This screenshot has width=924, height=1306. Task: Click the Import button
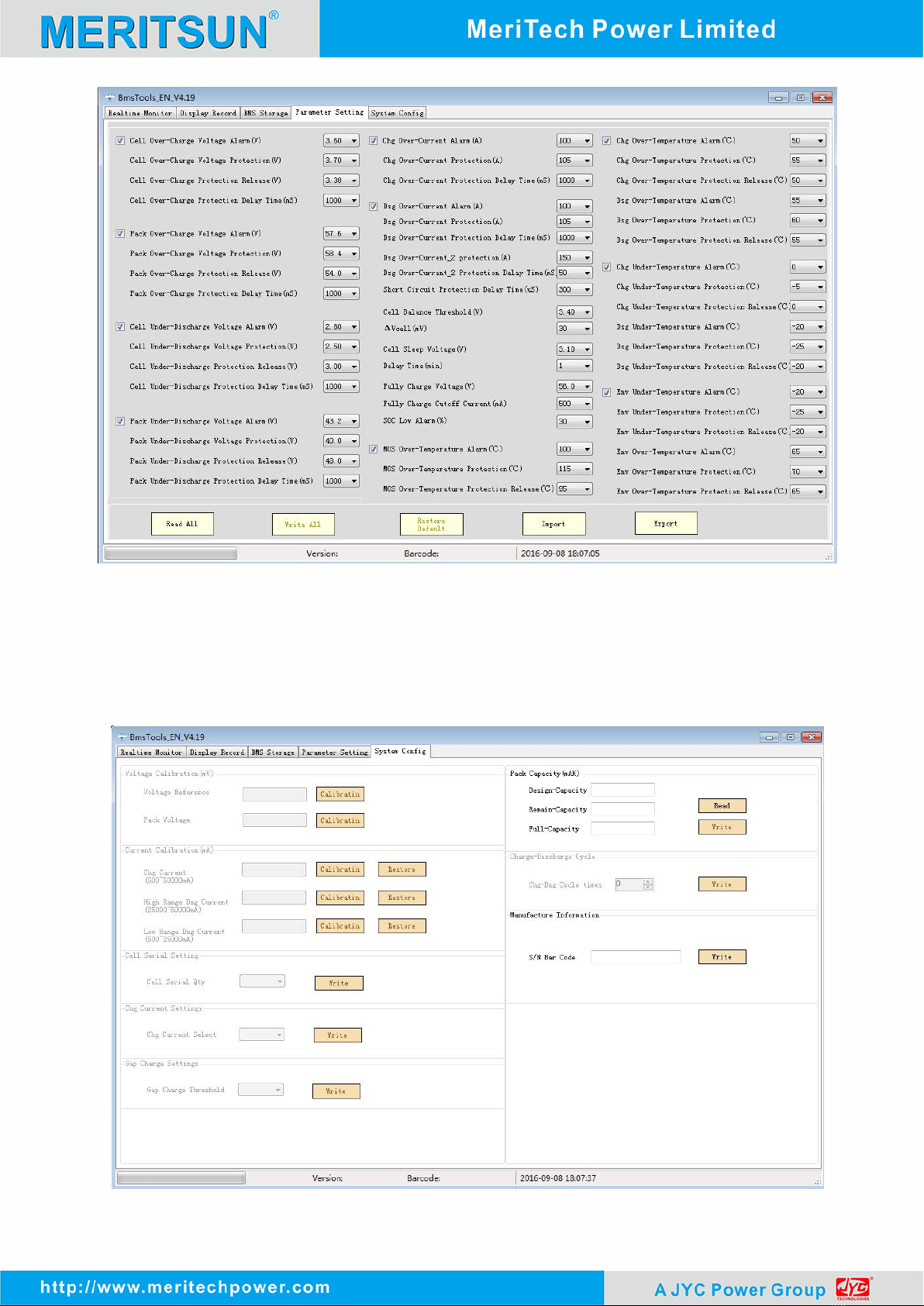553,525
